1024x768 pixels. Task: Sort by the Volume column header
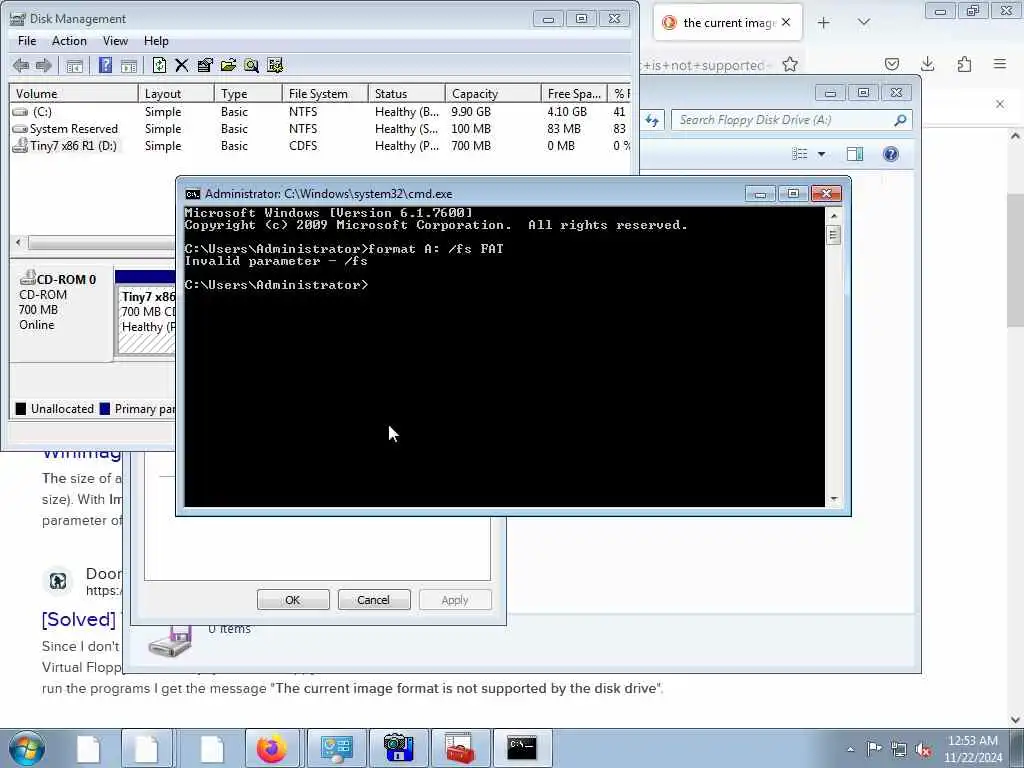click(x=73, y=93)
